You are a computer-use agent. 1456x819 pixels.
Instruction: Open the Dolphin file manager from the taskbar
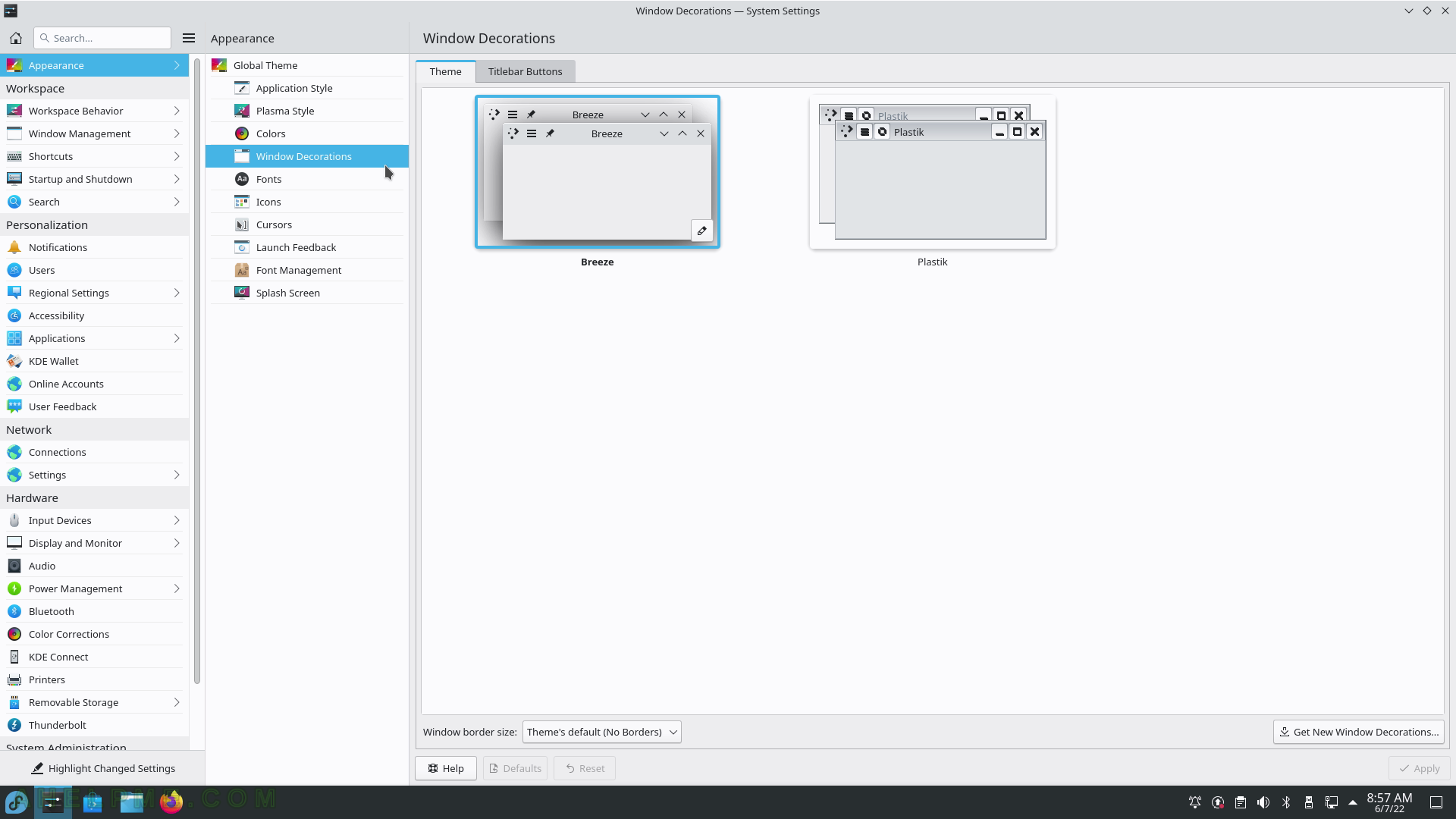(132, 802)
